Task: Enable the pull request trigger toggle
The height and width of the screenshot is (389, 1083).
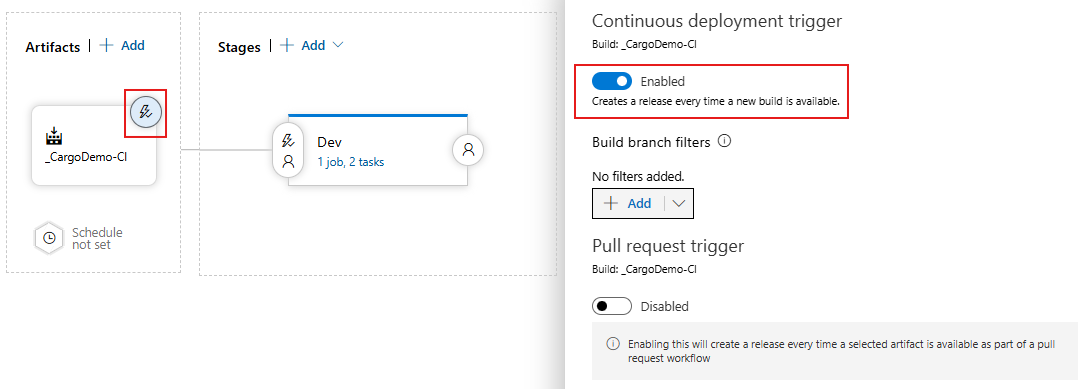Action: [612, 306]
